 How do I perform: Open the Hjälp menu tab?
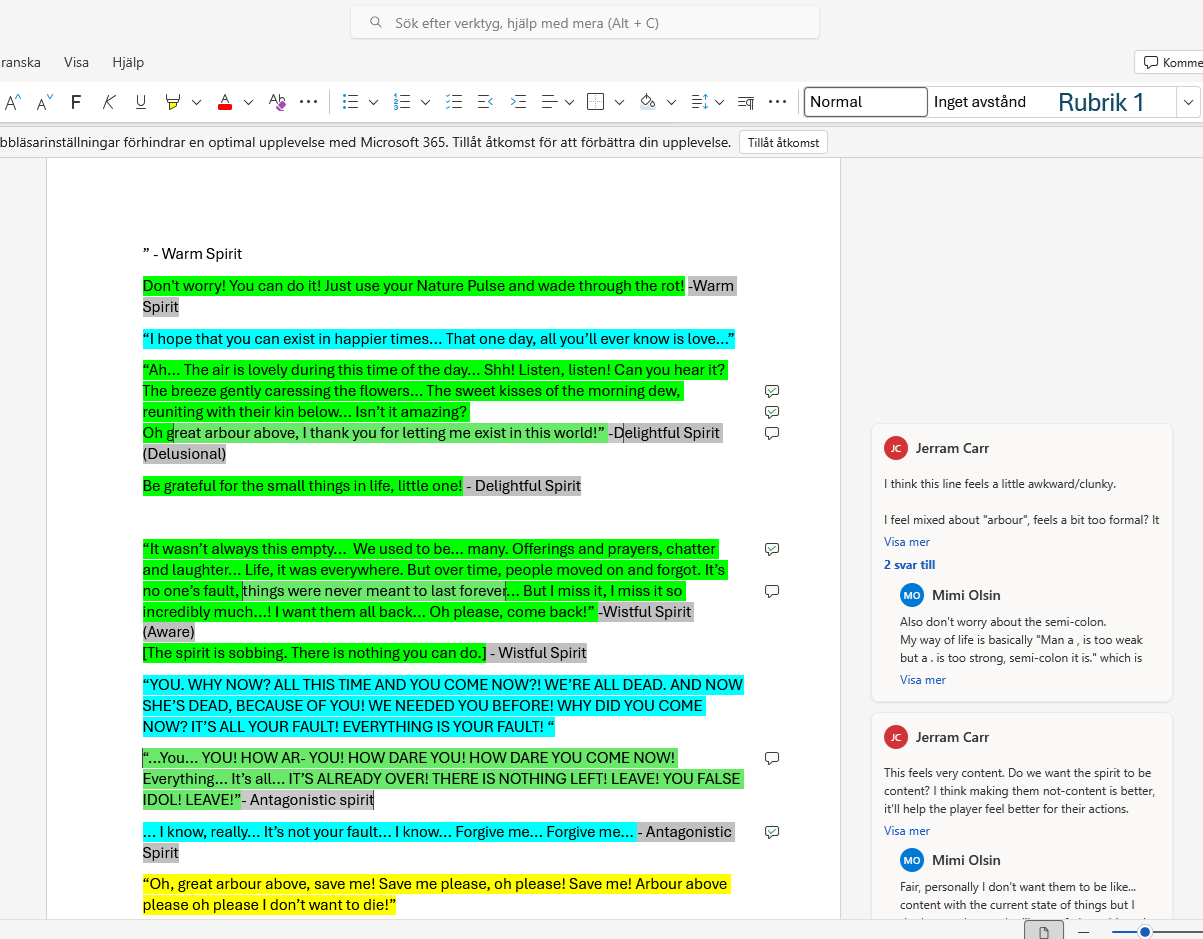point(128,62)
